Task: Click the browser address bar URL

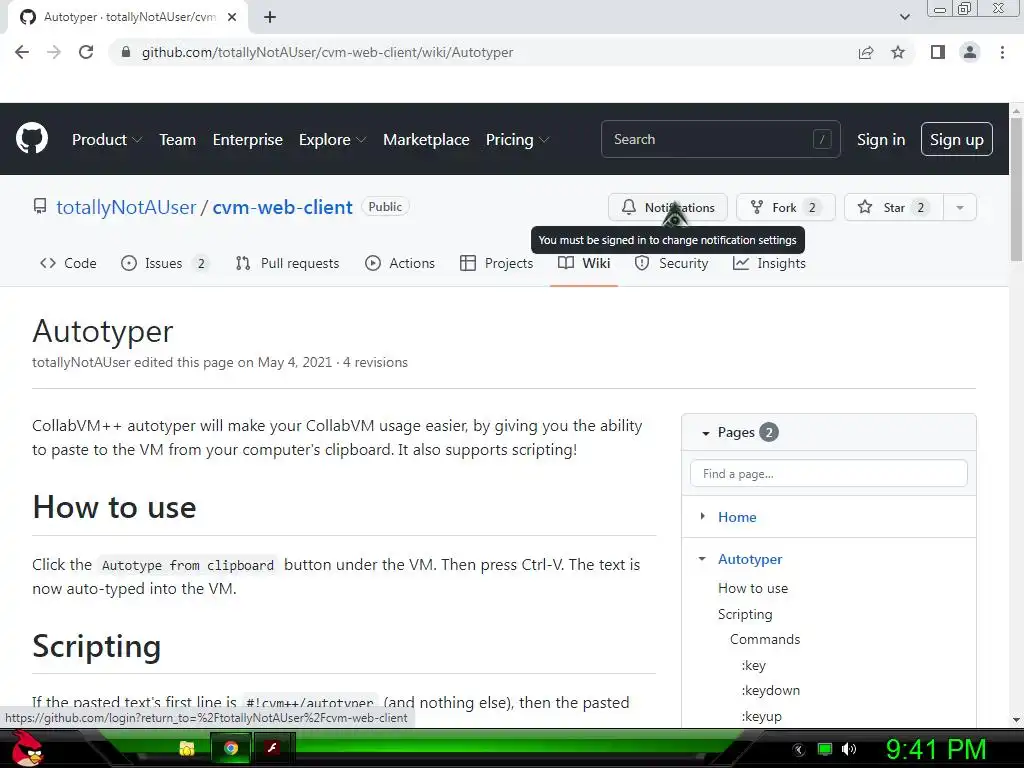Action: coord(327,52)
